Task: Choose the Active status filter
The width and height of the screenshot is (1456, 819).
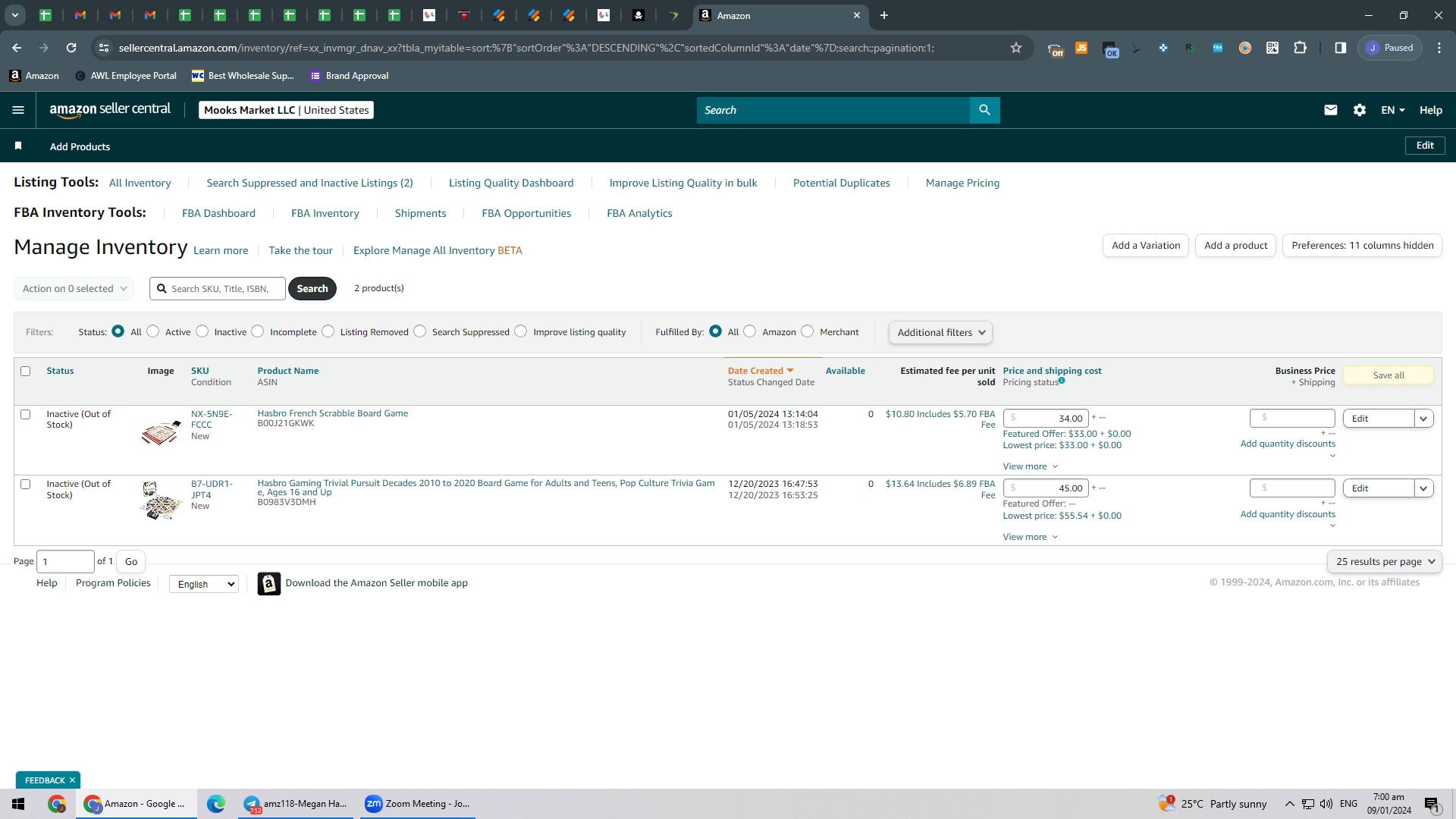Action: point(153,331)
